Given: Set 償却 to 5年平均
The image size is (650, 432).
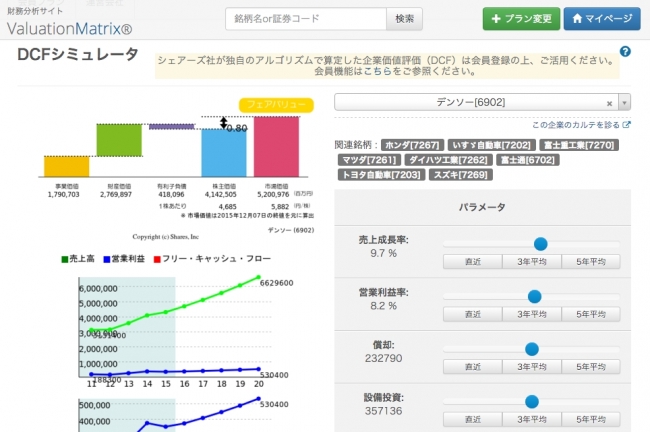Looking at the screenshot, I should point(591,367).
